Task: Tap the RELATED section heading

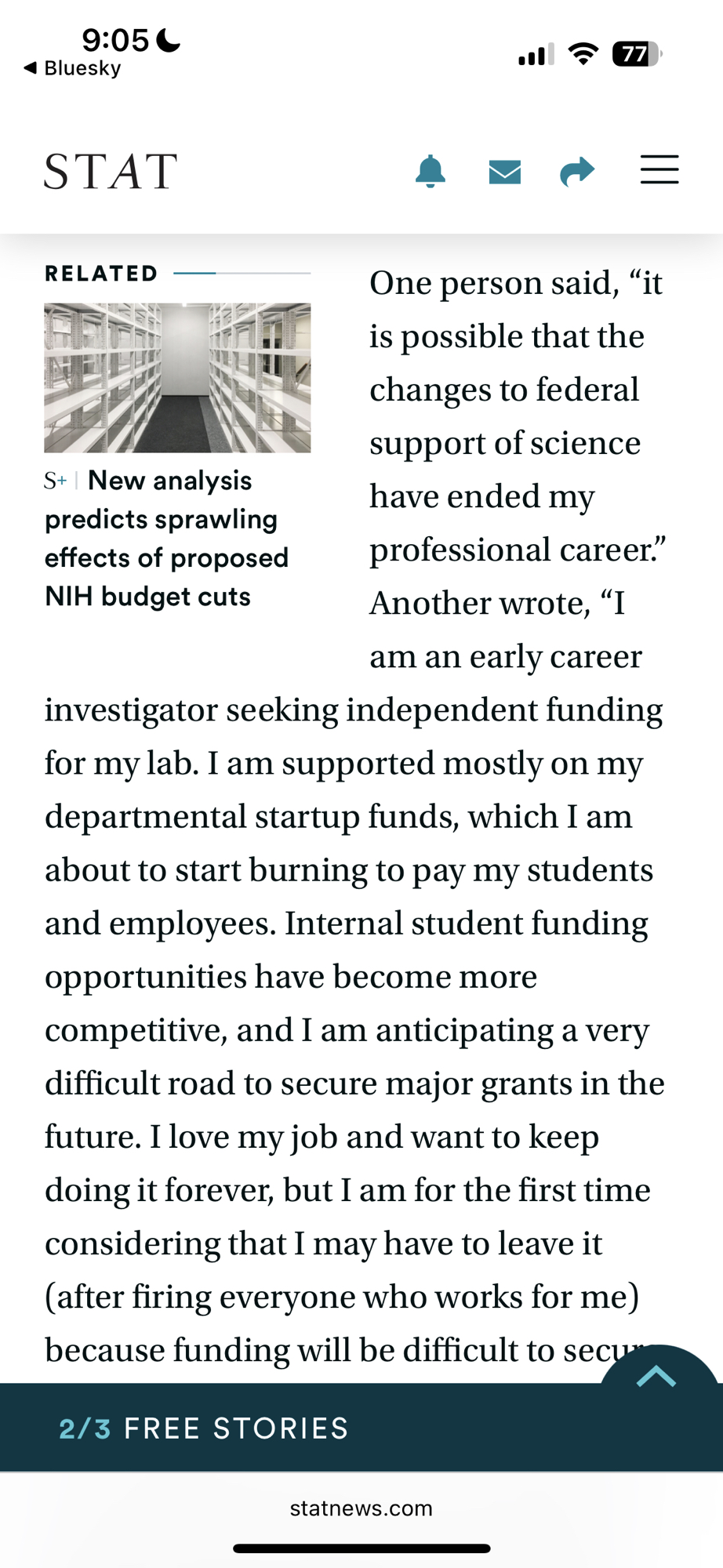Action: [x=101, y=274]
